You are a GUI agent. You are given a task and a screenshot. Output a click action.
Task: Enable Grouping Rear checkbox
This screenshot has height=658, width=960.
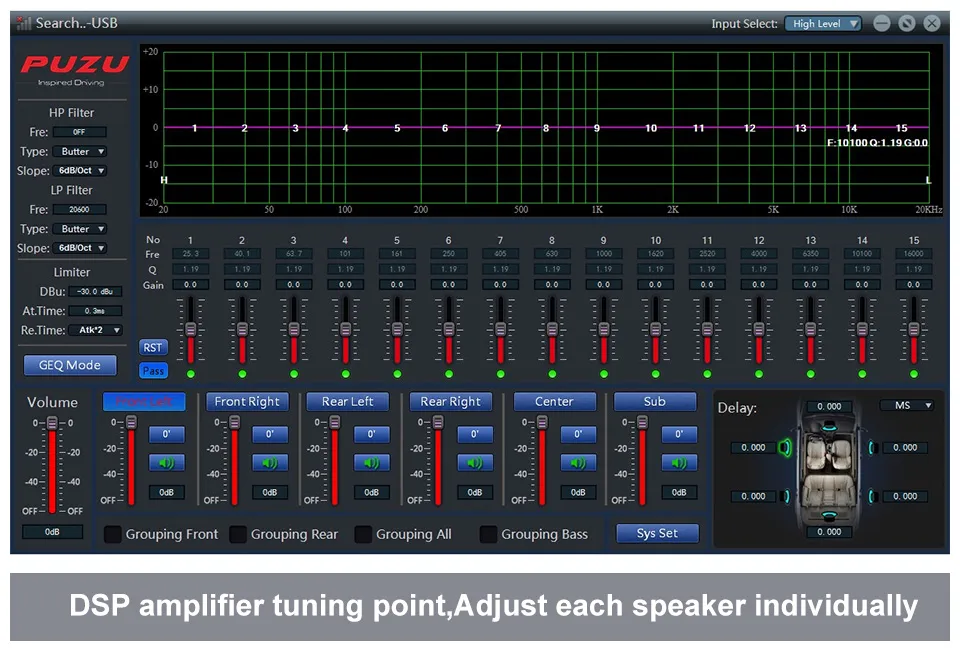pos(238,534)
